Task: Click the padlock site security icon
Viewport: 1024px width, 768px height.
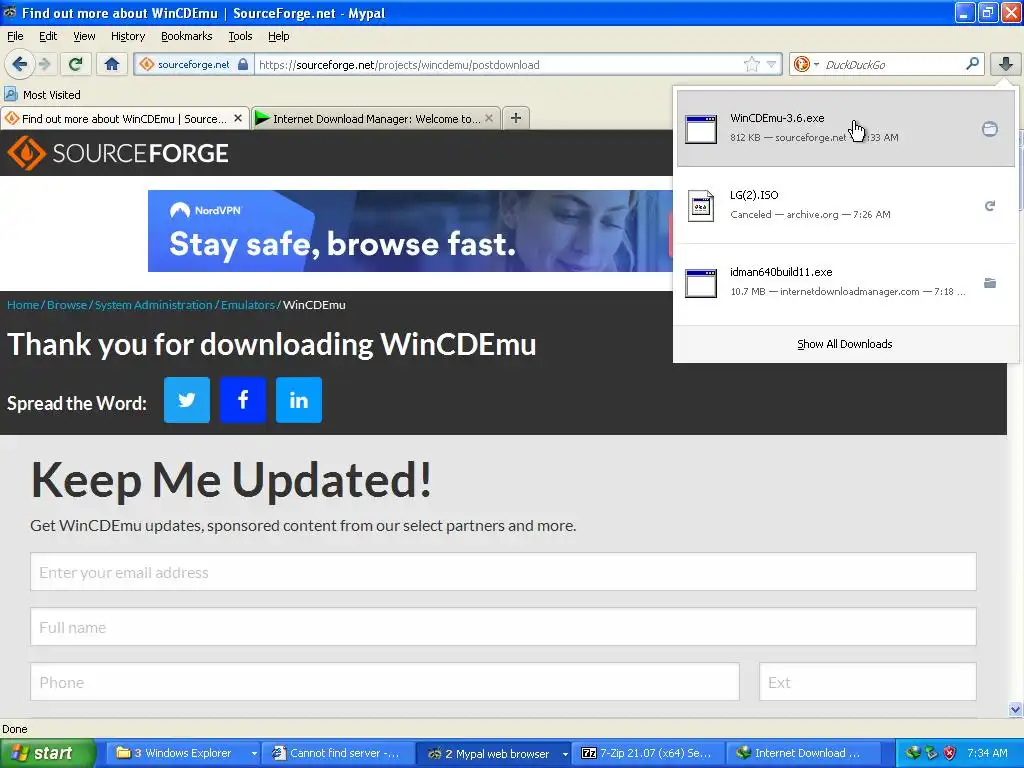Action: pos(243,64)
